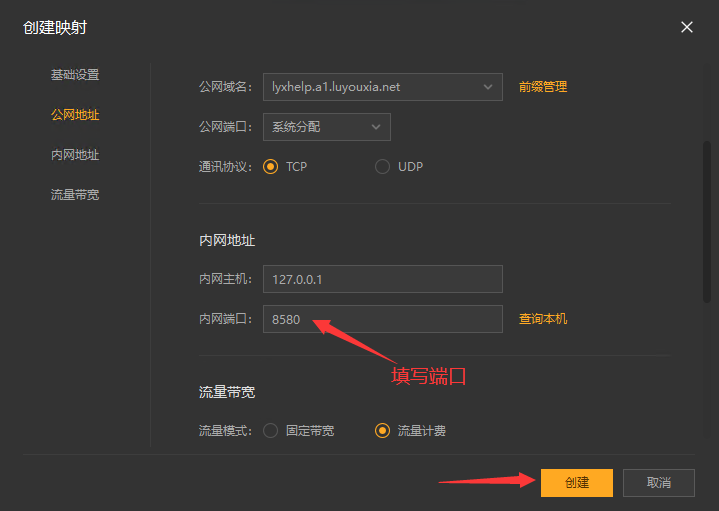
Task: Expand the 公网域名 dropdown arrow
Action: coord(487,87)
